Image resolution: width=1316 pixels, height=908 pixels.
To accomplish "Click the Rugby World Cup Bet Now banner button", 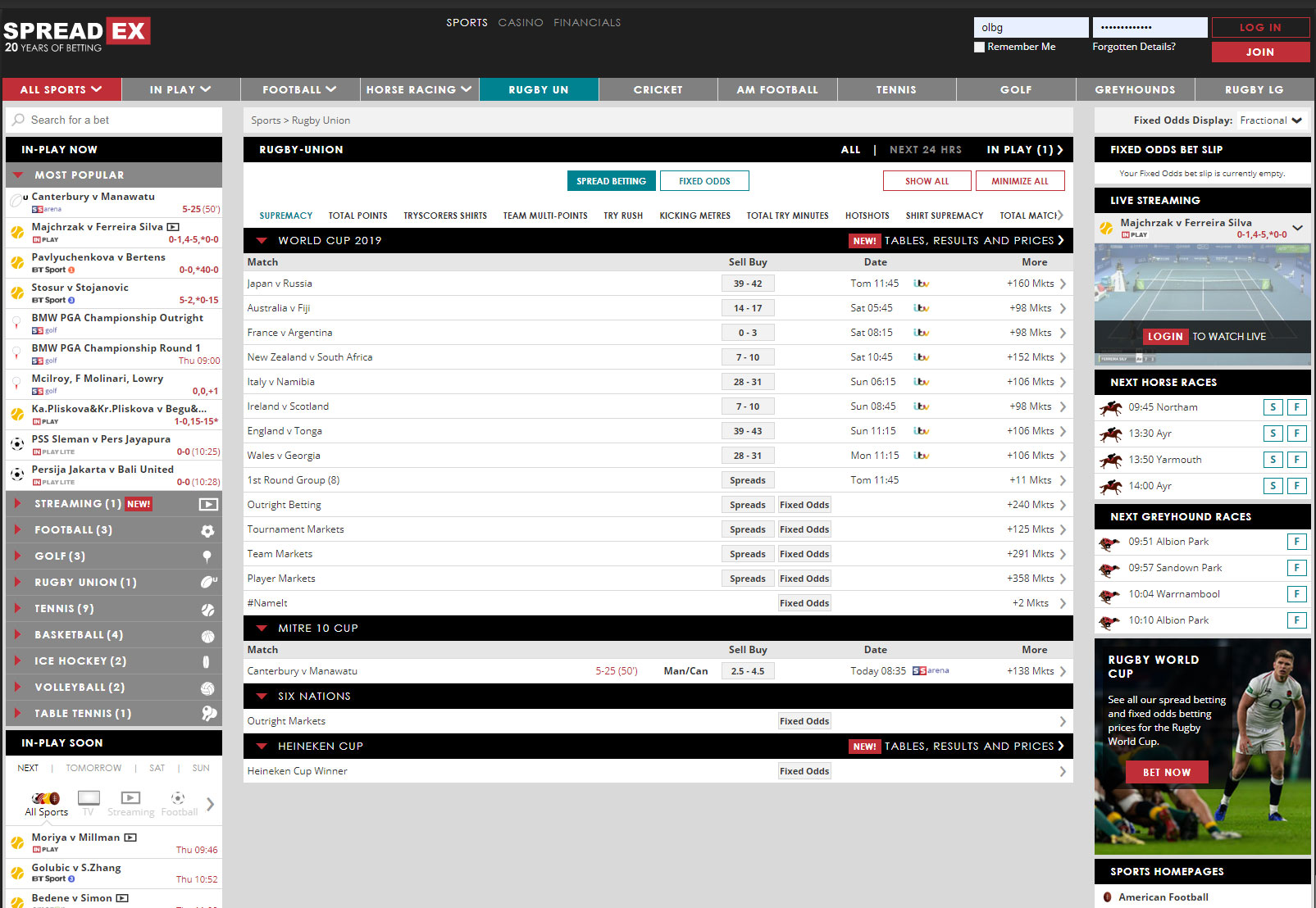I will pos(1166,773).
